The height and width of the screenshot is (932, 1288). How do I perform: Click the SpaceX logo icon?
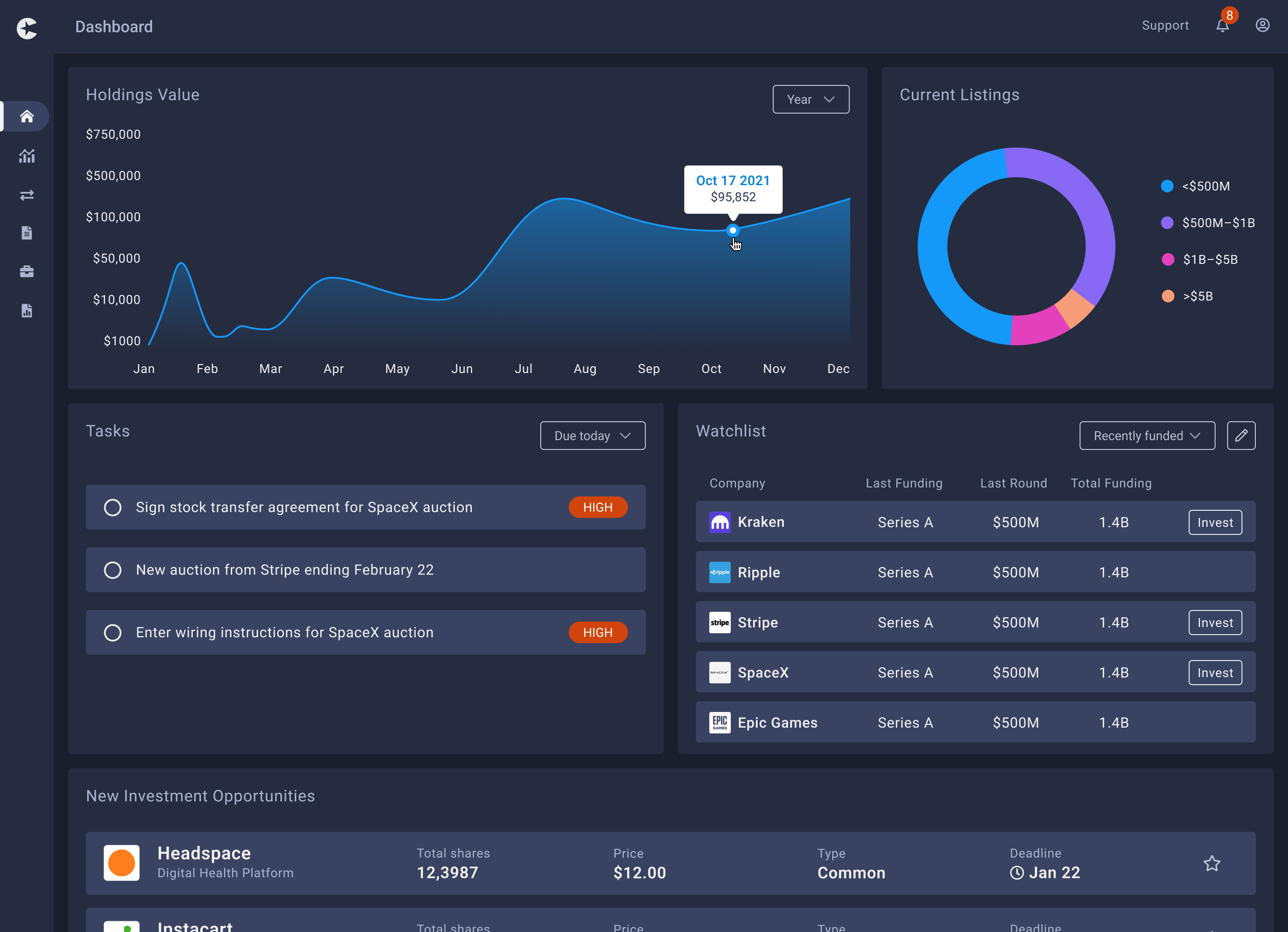click(x=720, y=673)
